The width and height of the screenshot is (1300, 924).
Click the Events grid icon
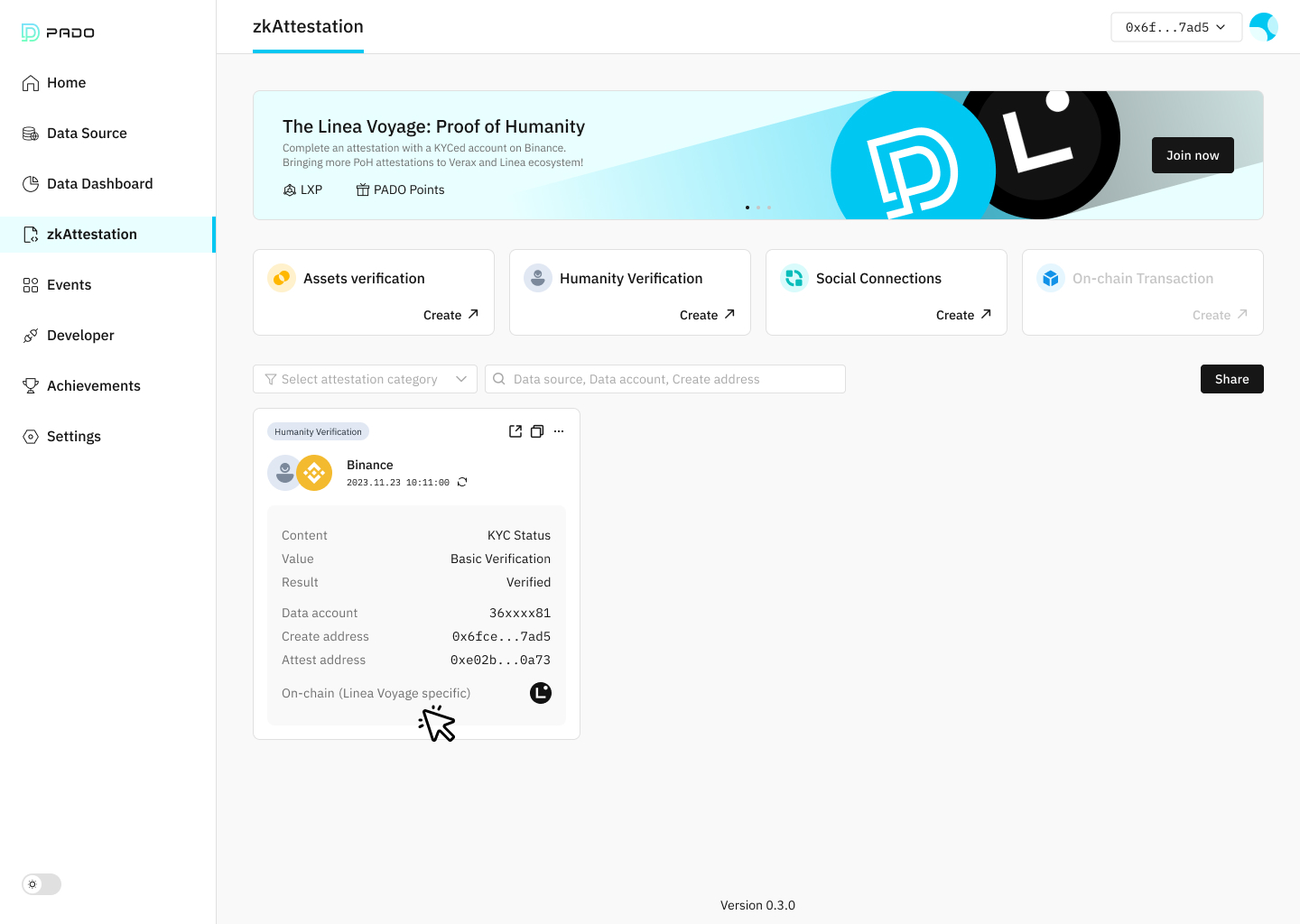pyautogui.click(x=31, y=285)
